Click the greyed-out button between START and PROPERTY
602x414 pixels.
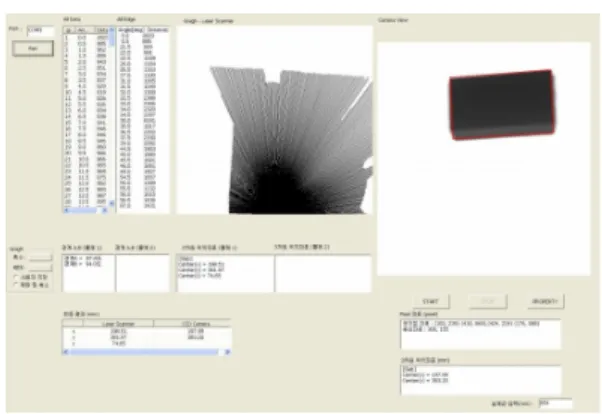[488, 301]
